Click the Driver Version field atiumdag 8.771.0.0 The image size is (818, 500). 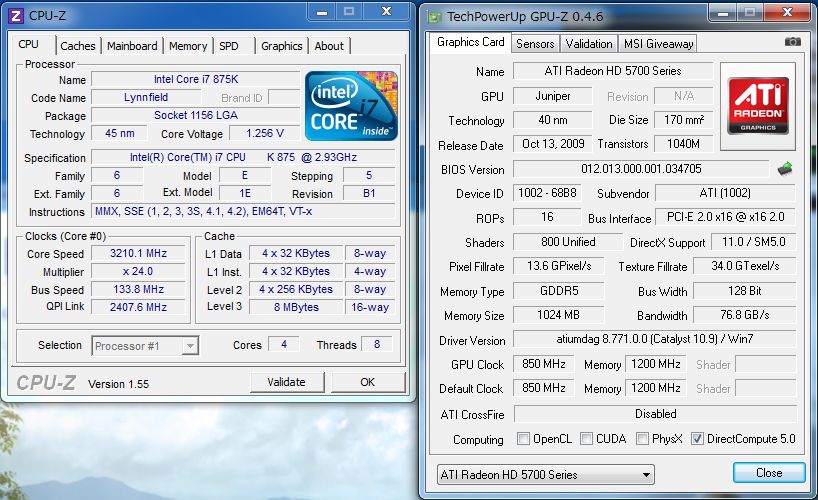tap(654, 339)
